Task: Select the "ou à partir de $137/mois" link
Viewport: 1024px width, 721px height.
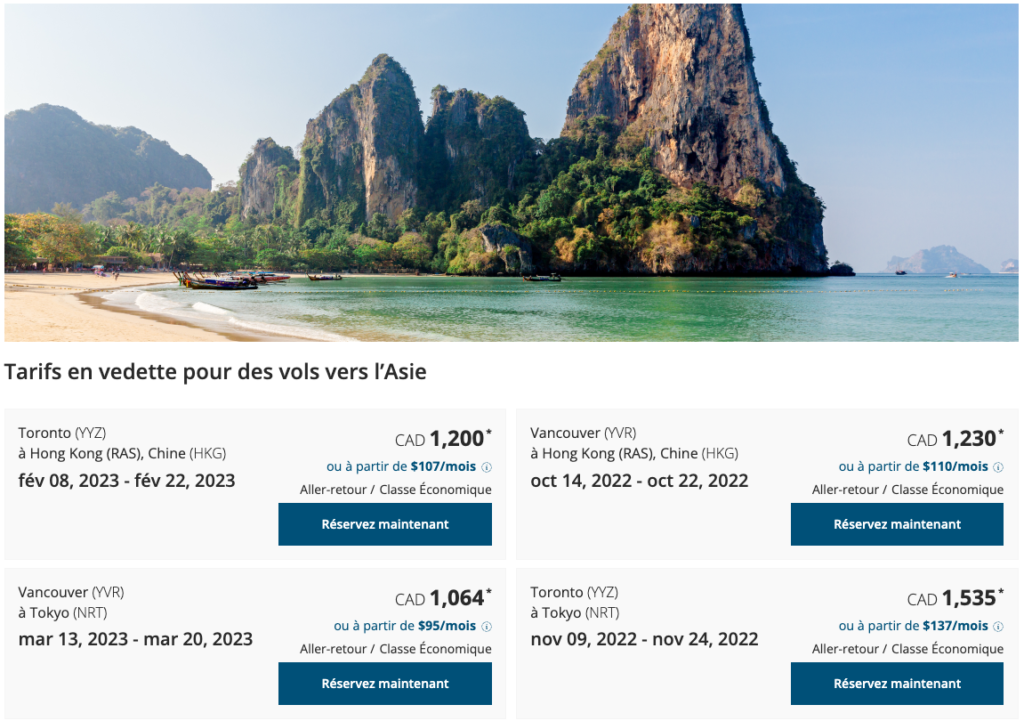Action: pos(913,626)
